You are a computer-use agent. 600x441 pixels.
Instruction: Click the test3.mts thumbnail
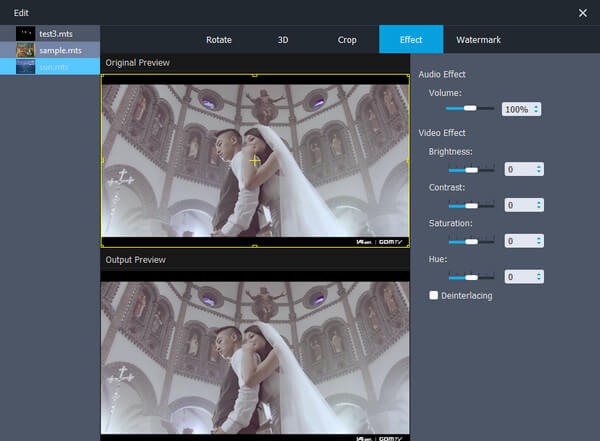[x=25, y=33]
